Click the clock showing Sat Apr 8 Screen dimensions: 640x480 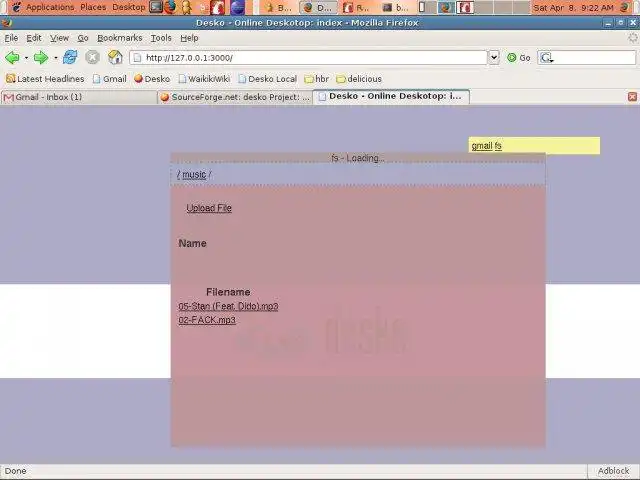(573, 7)
